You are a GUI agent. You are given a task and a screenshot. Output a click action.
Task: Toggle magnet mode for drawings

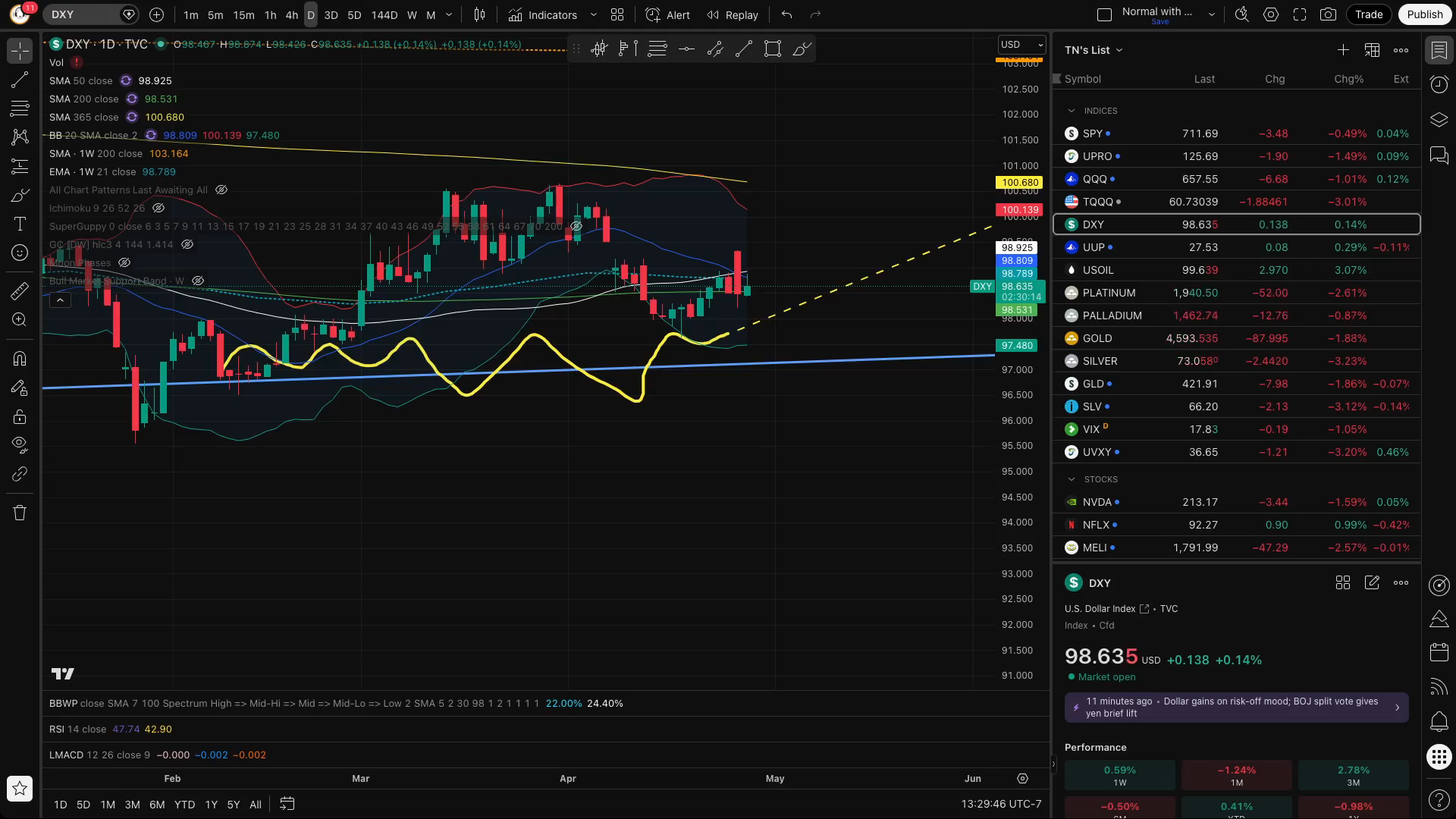tap(20, 358)
